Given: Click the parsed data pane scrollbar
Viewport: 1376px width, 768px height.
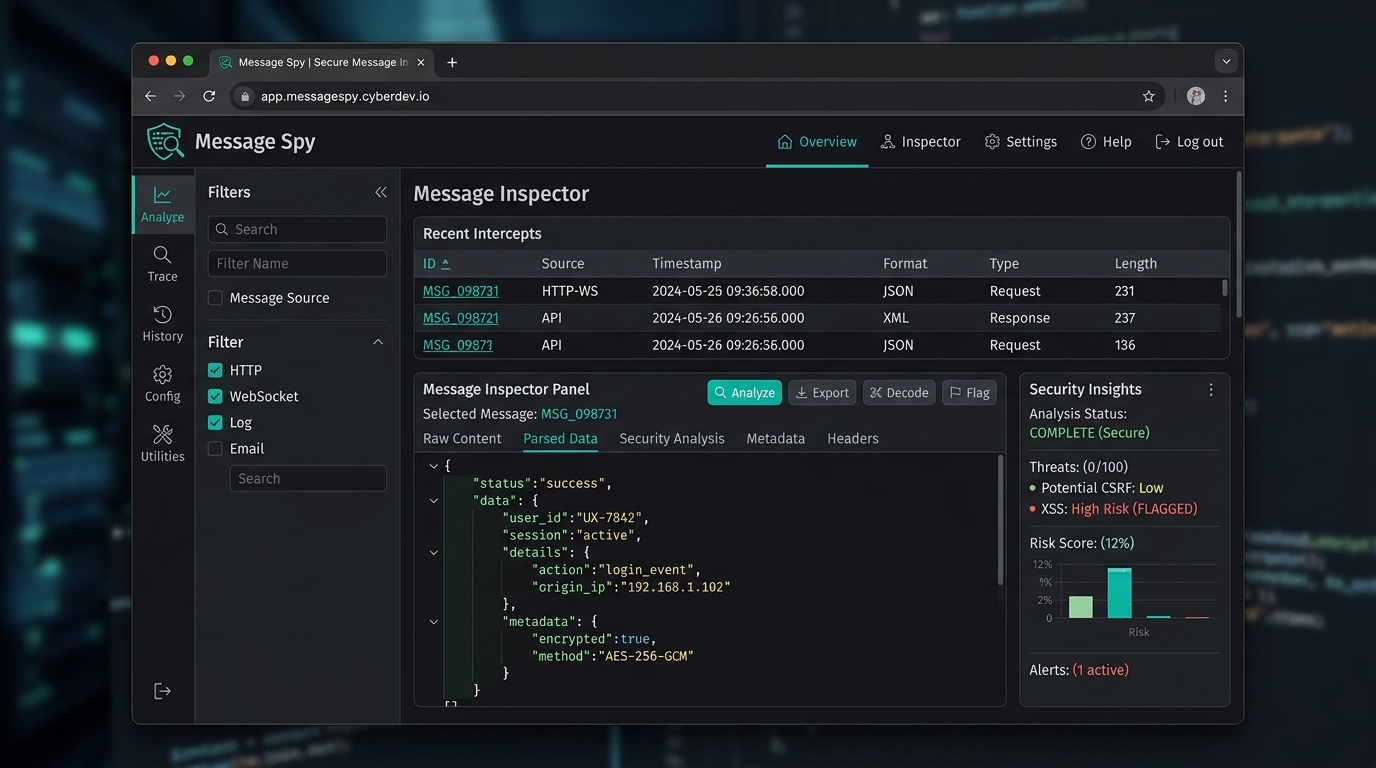Looking at the screenshot, I should (x=1000, y=520).
